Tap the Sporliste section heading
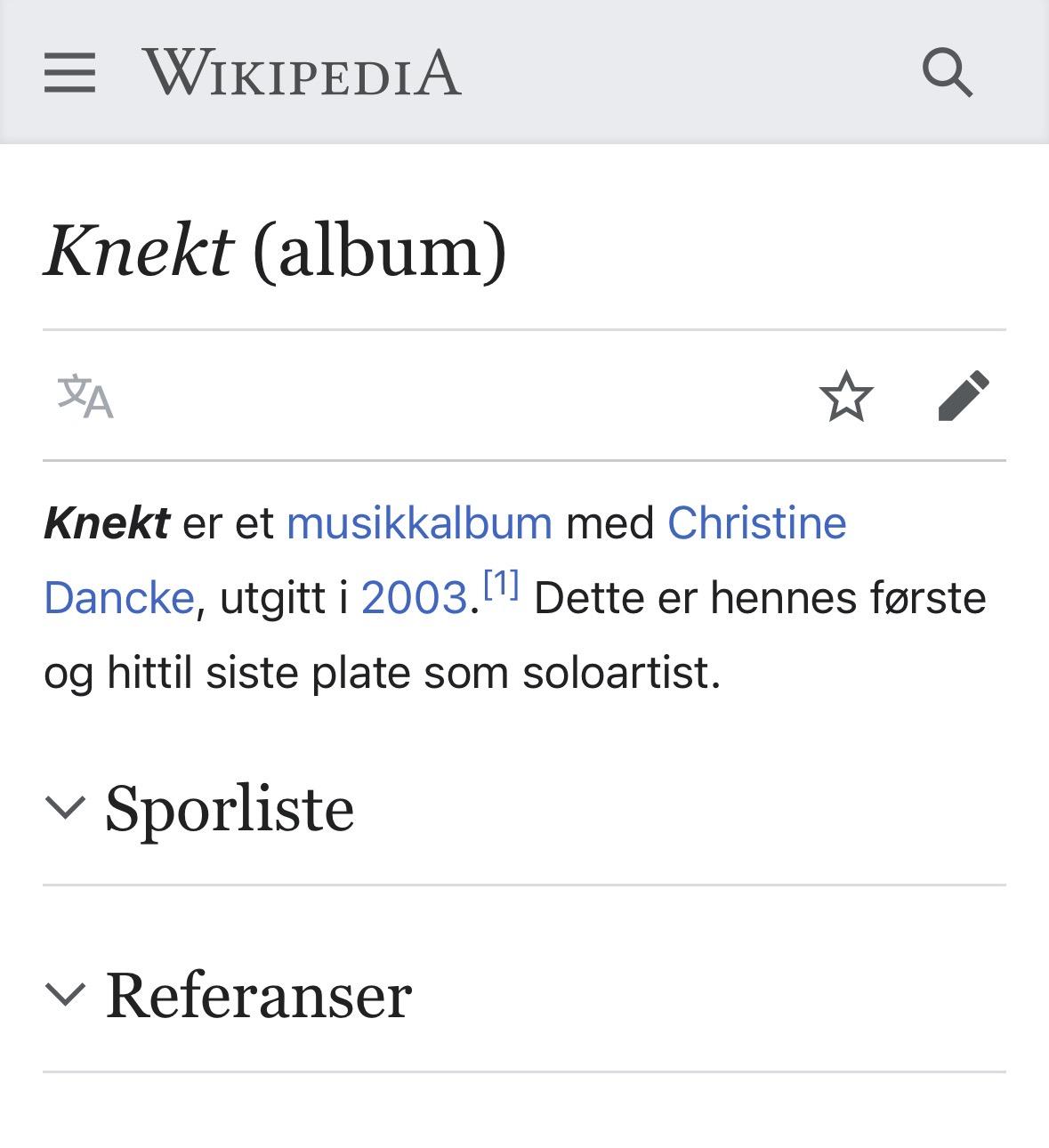1049x1148 pixels. point(230,808)
